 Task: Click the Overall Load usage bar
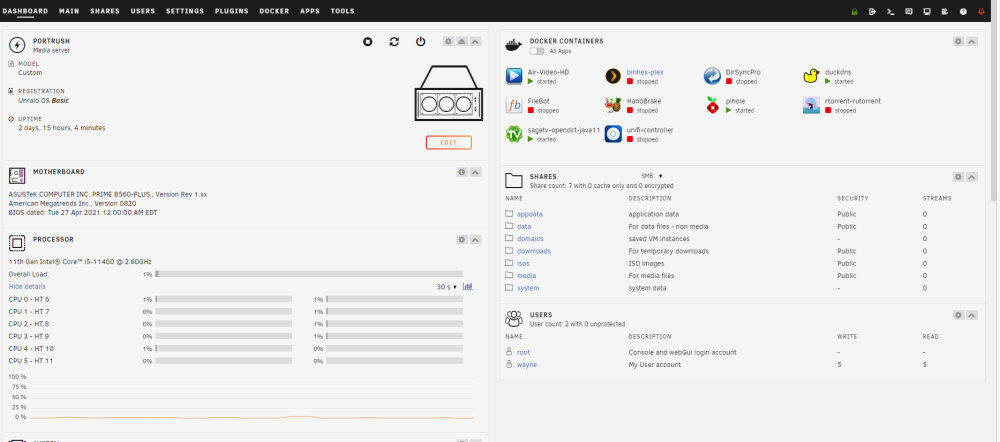309,274
